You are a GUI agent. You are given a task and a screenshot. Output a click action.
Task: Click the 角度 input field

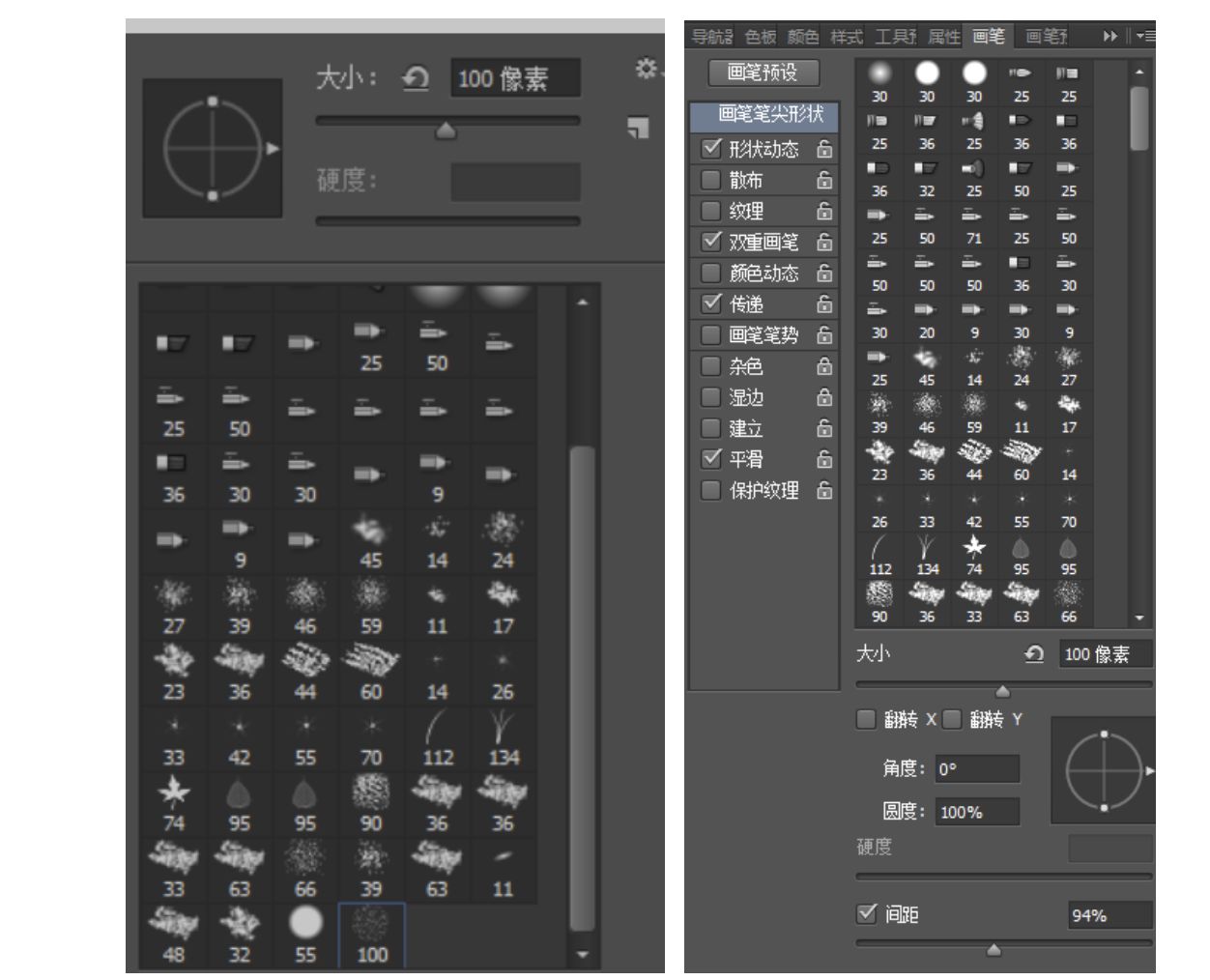coord(978,768)
